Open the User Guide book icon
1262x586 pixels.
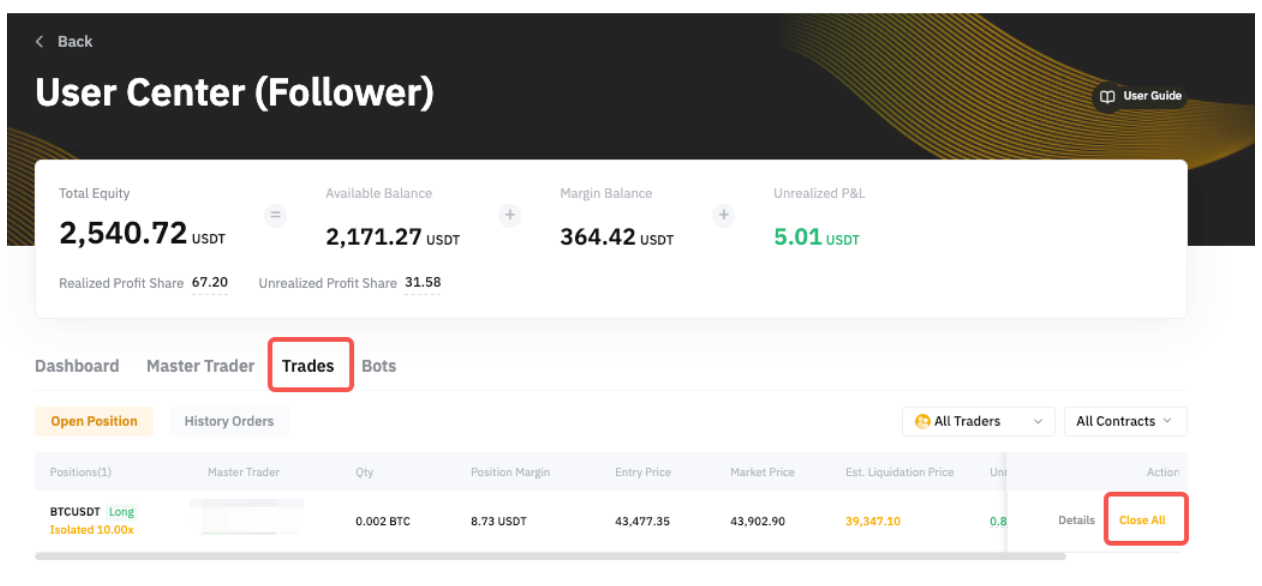click(x=1107, y=97)
